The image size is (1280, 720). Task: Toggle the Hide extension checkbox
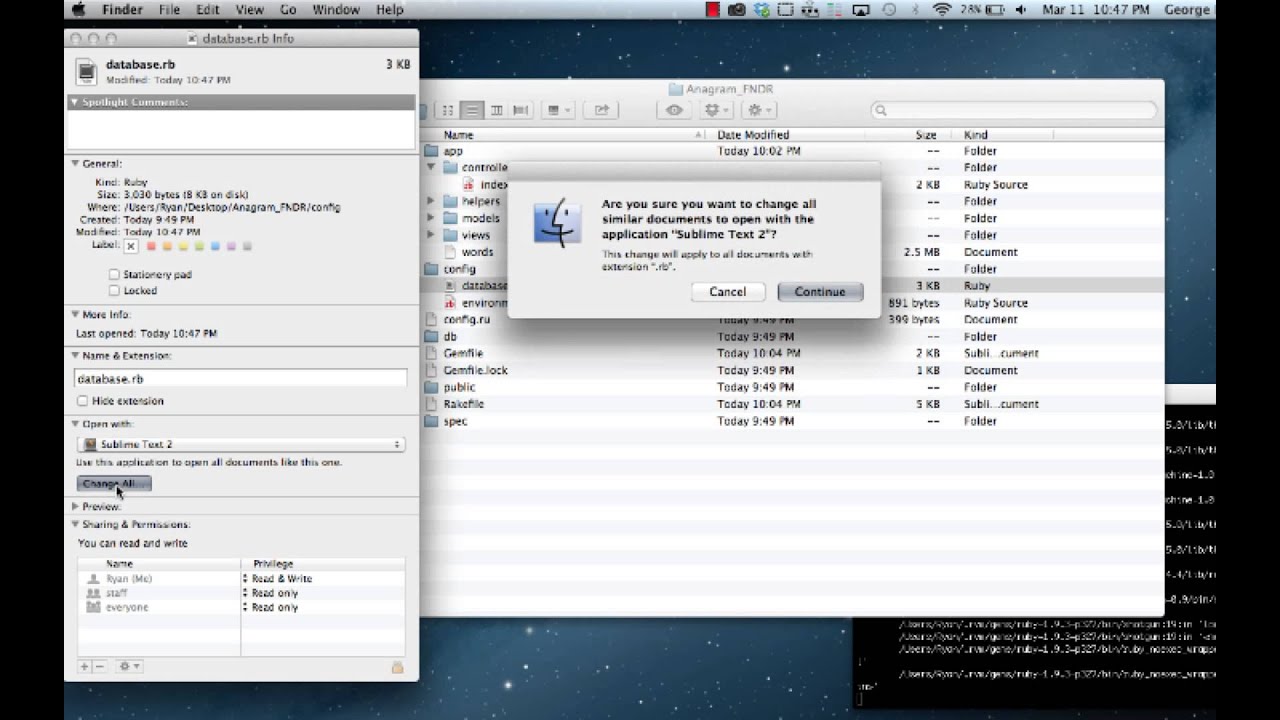[x=83, y=401]
